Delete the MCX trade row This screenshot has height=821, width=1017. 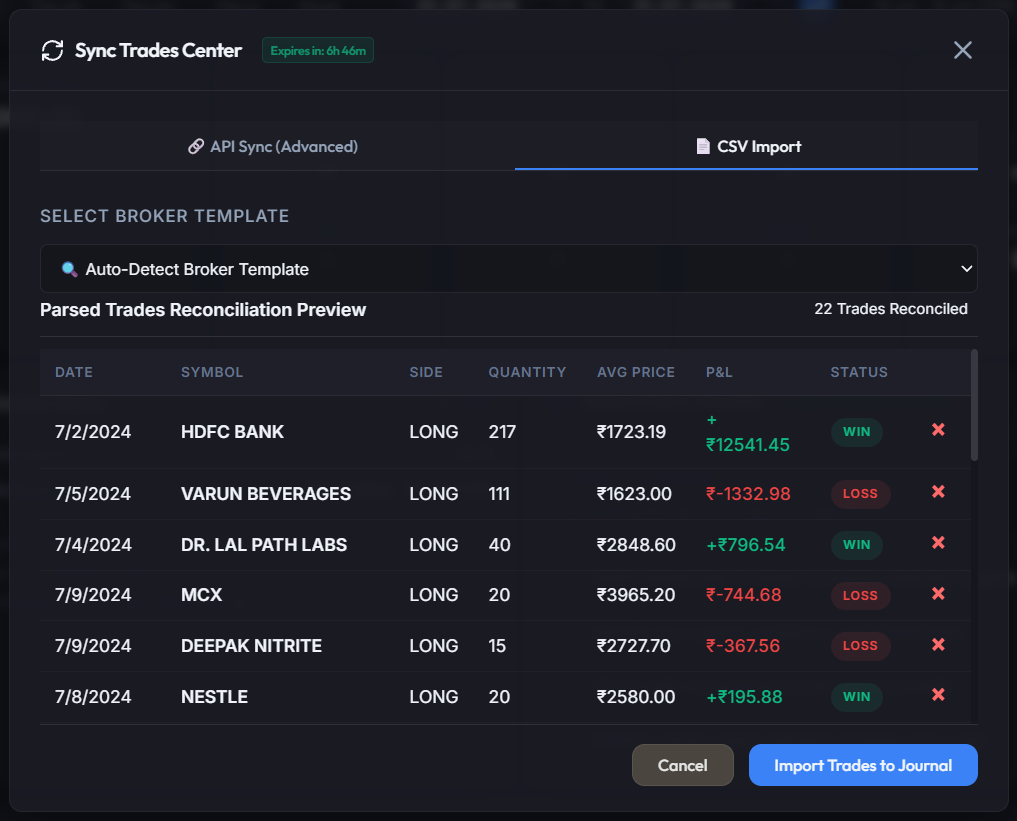tap(938, 593)
